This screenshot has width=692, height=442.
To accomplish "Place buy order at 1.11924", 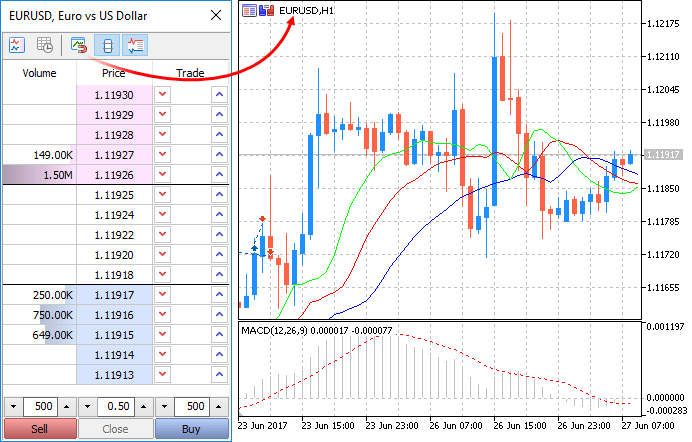I will click(219, 214).
